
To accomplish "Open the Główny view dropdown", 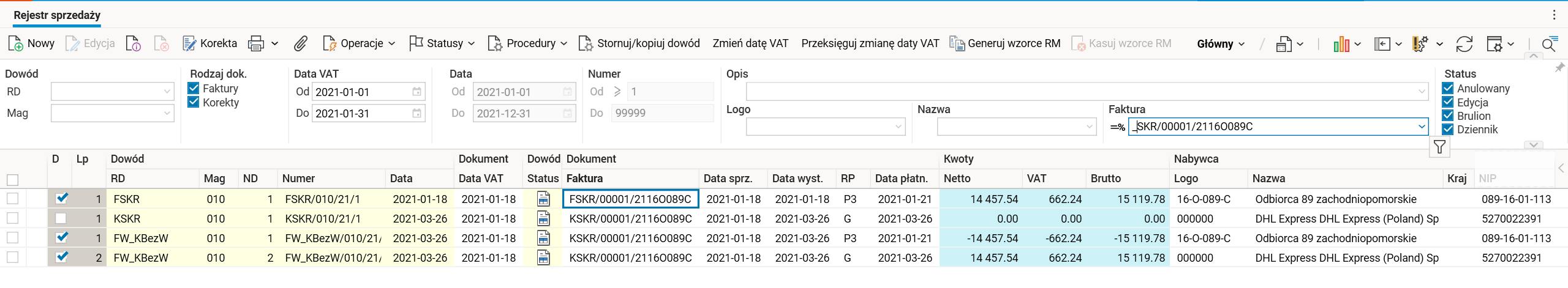I will tap(1221, 44).
